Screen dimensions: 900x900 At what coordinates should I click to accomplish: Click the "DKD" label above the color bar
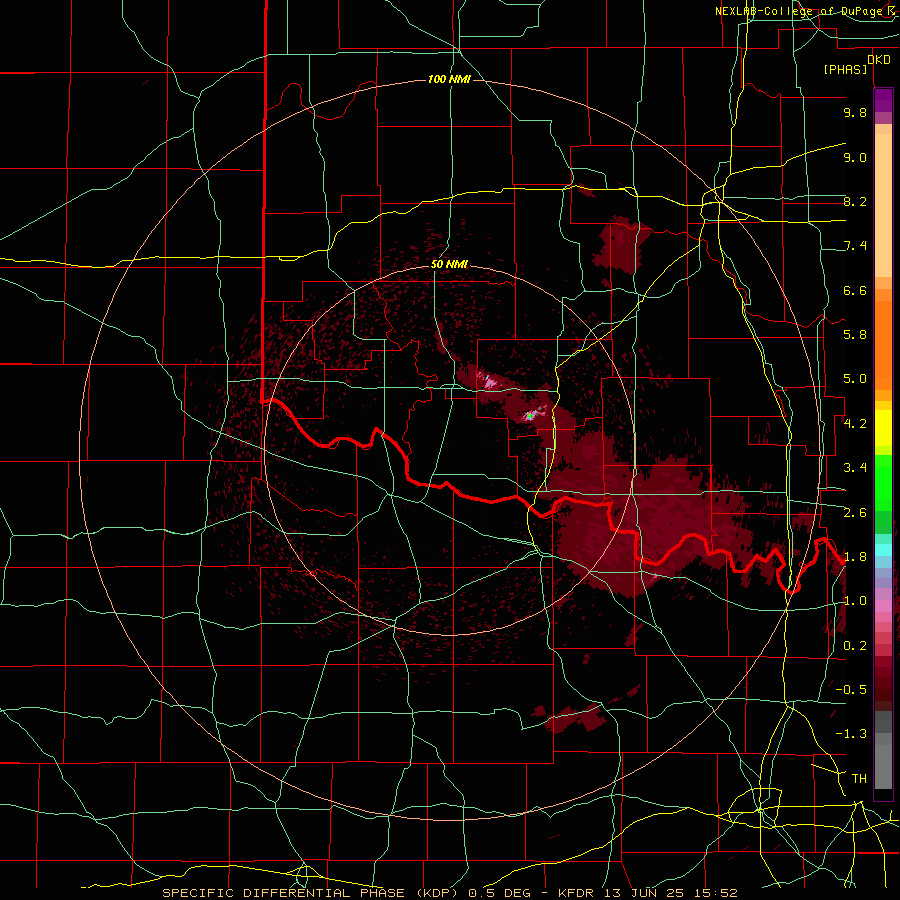(x=879, y=60)
